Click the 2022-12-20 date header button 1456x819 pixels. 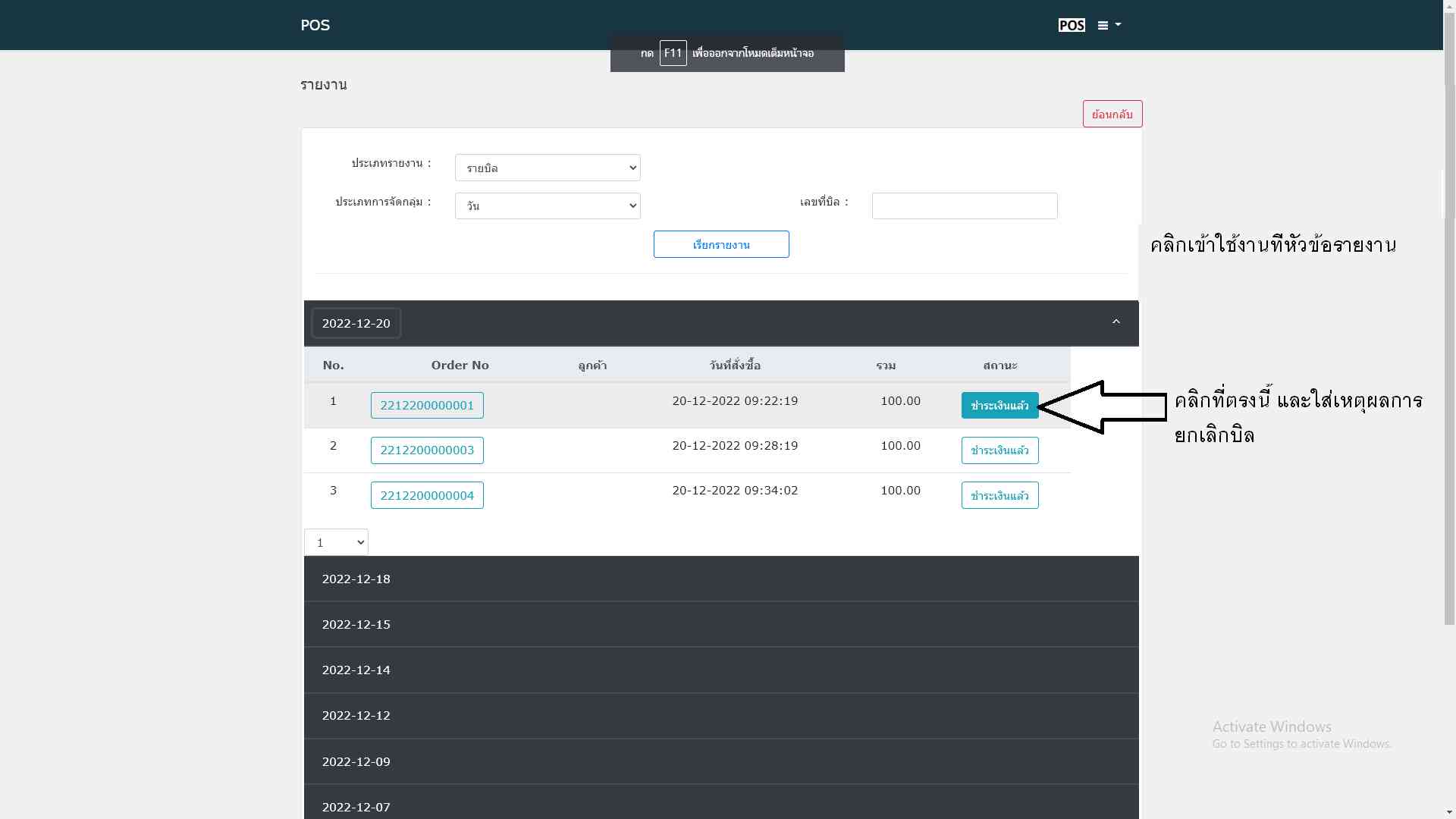[356, 323]
